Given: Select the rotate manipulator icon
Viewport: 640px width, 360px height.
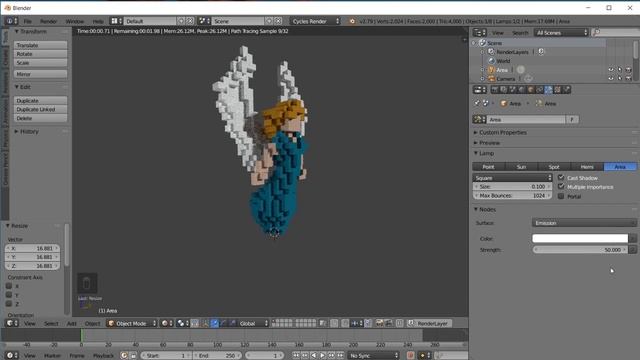Looking at the screenshot, I should [x=223, y=323].
